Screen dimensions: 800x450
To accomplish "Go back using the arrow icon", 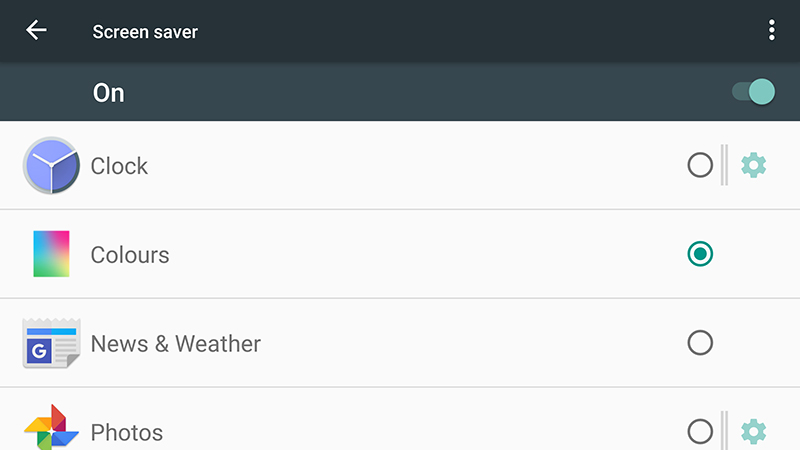I will (x=36, y=31).
